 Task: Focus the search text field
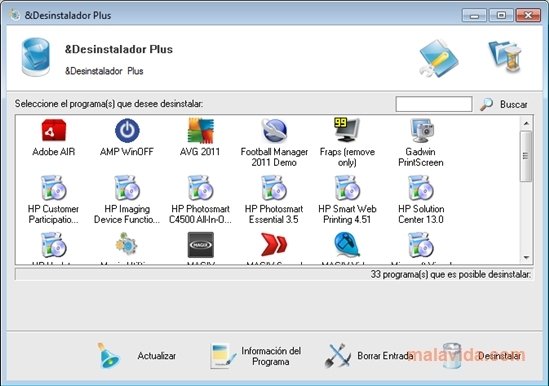point(434,104)
